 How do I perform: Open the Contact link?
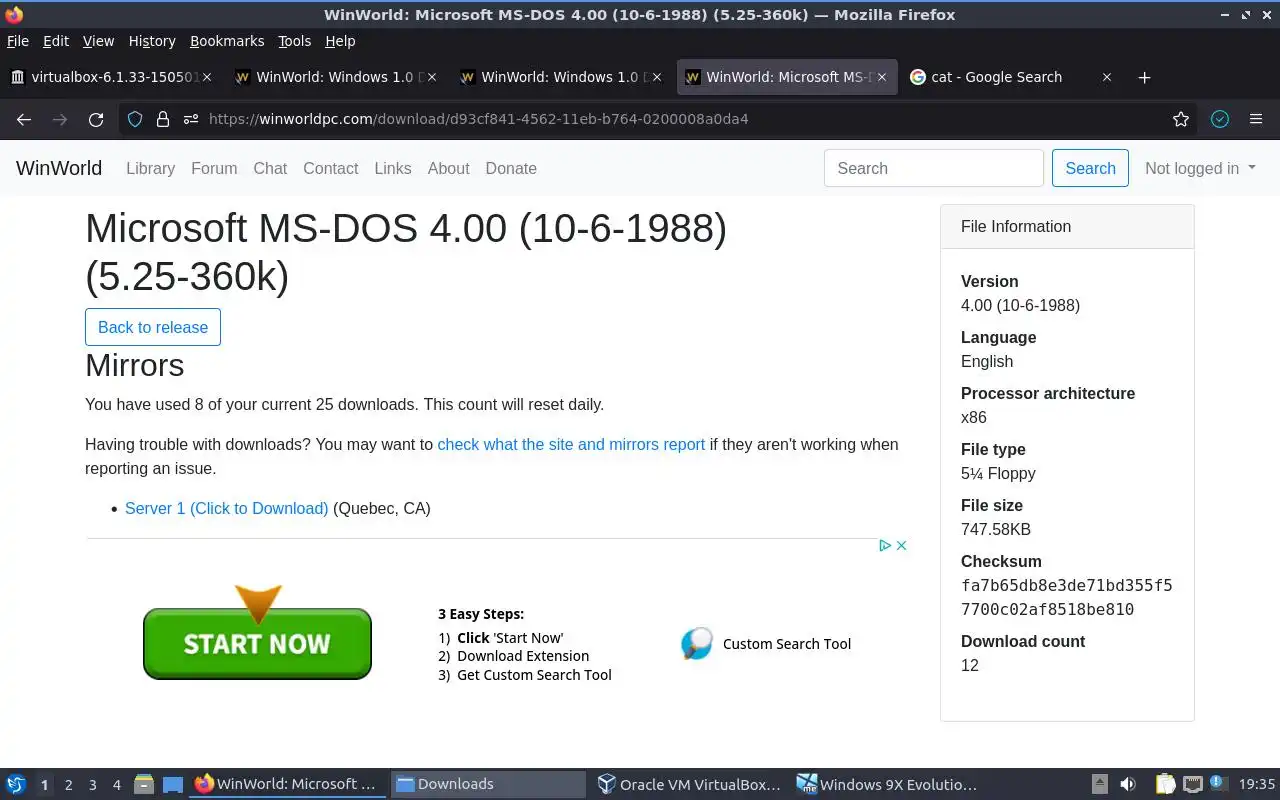coord(330,168)
